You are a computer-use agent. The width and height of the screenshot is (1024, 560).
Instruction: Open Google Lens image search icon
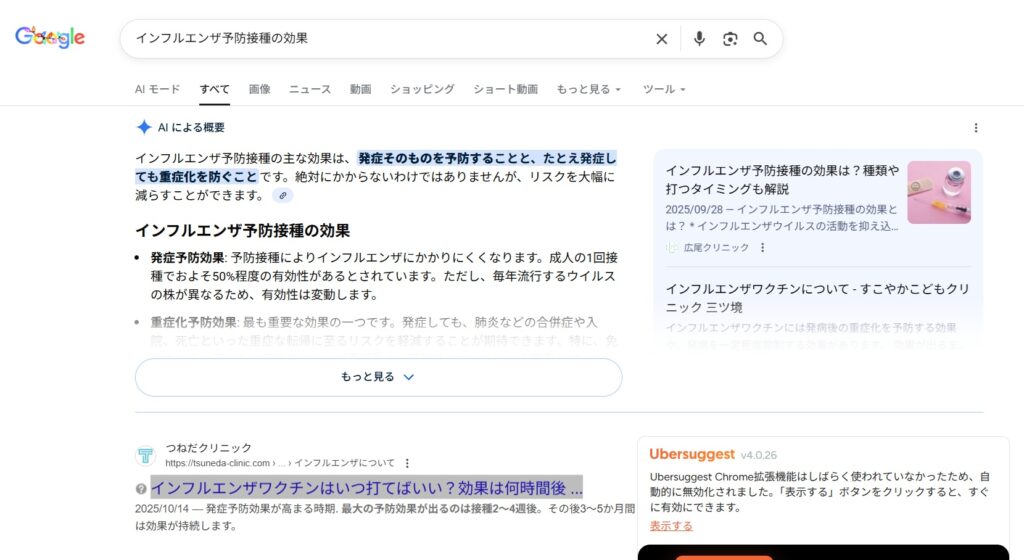tap(730, 39)
